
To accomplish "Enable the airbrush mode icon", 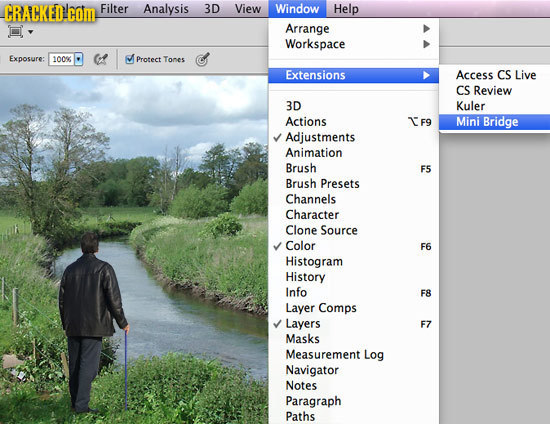I will [101, 59].
